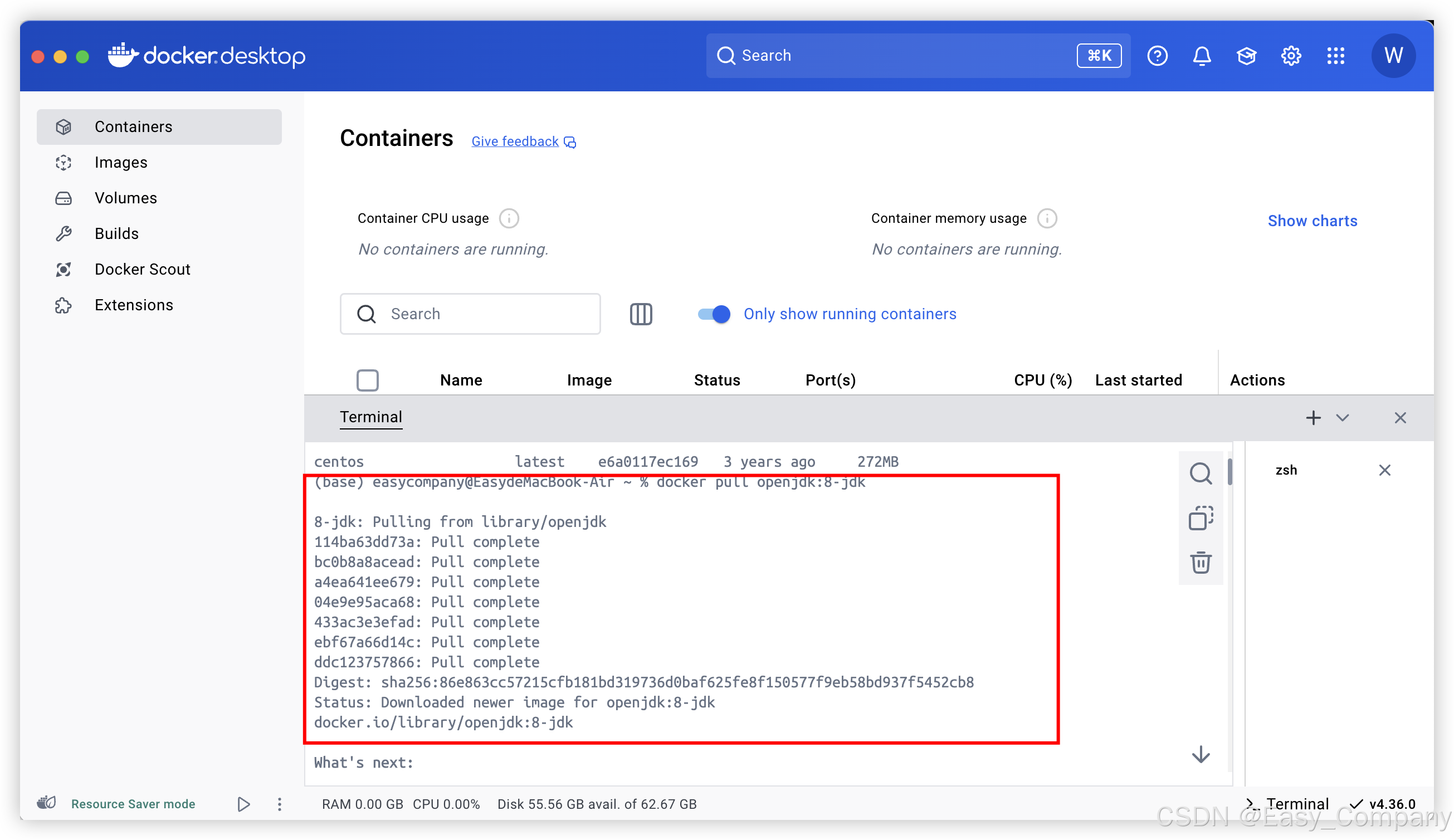
Task: Focus the containers Search field
Action: click(x=470, y=314)
